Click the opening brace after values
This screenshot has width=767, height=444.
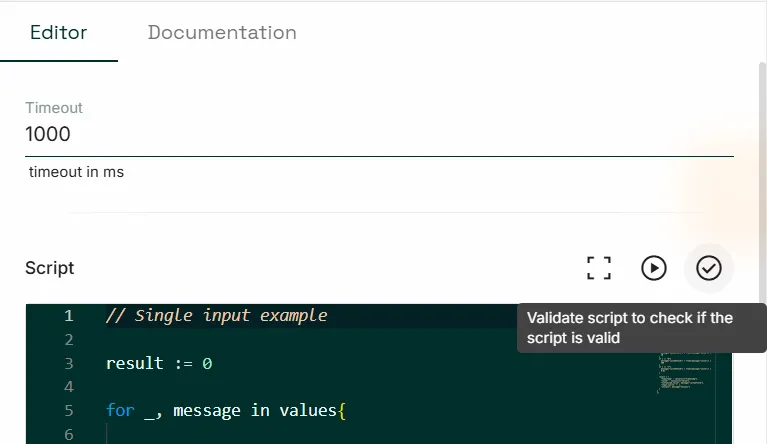(341, 411)
